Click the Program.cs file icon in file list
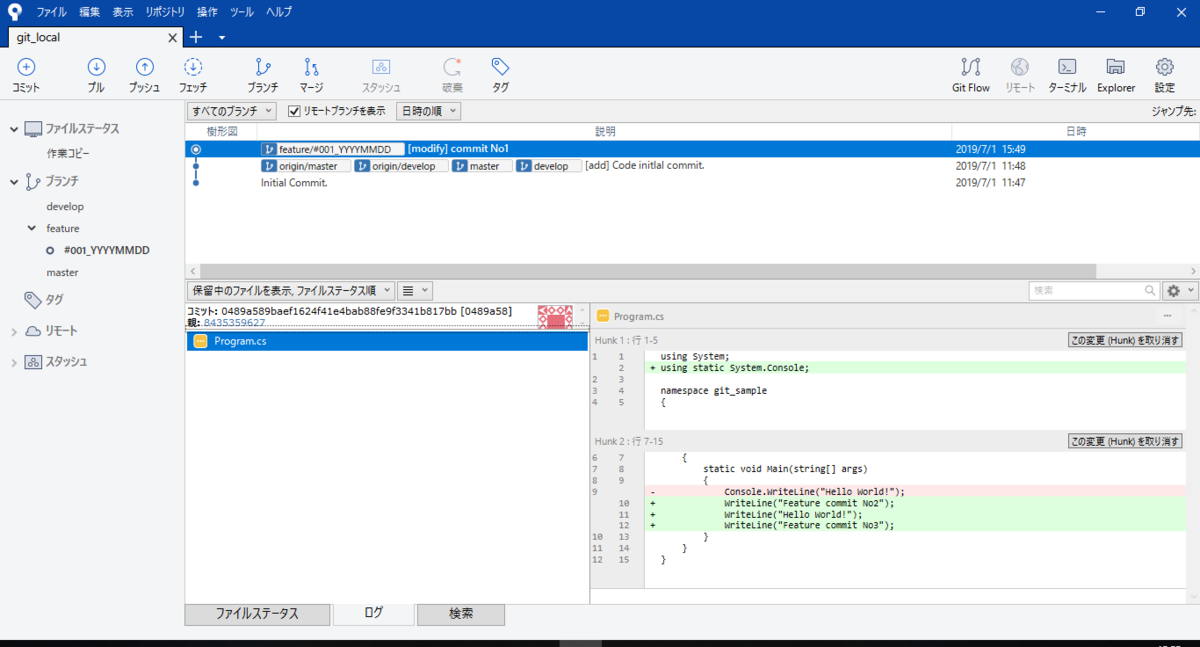 200,341
